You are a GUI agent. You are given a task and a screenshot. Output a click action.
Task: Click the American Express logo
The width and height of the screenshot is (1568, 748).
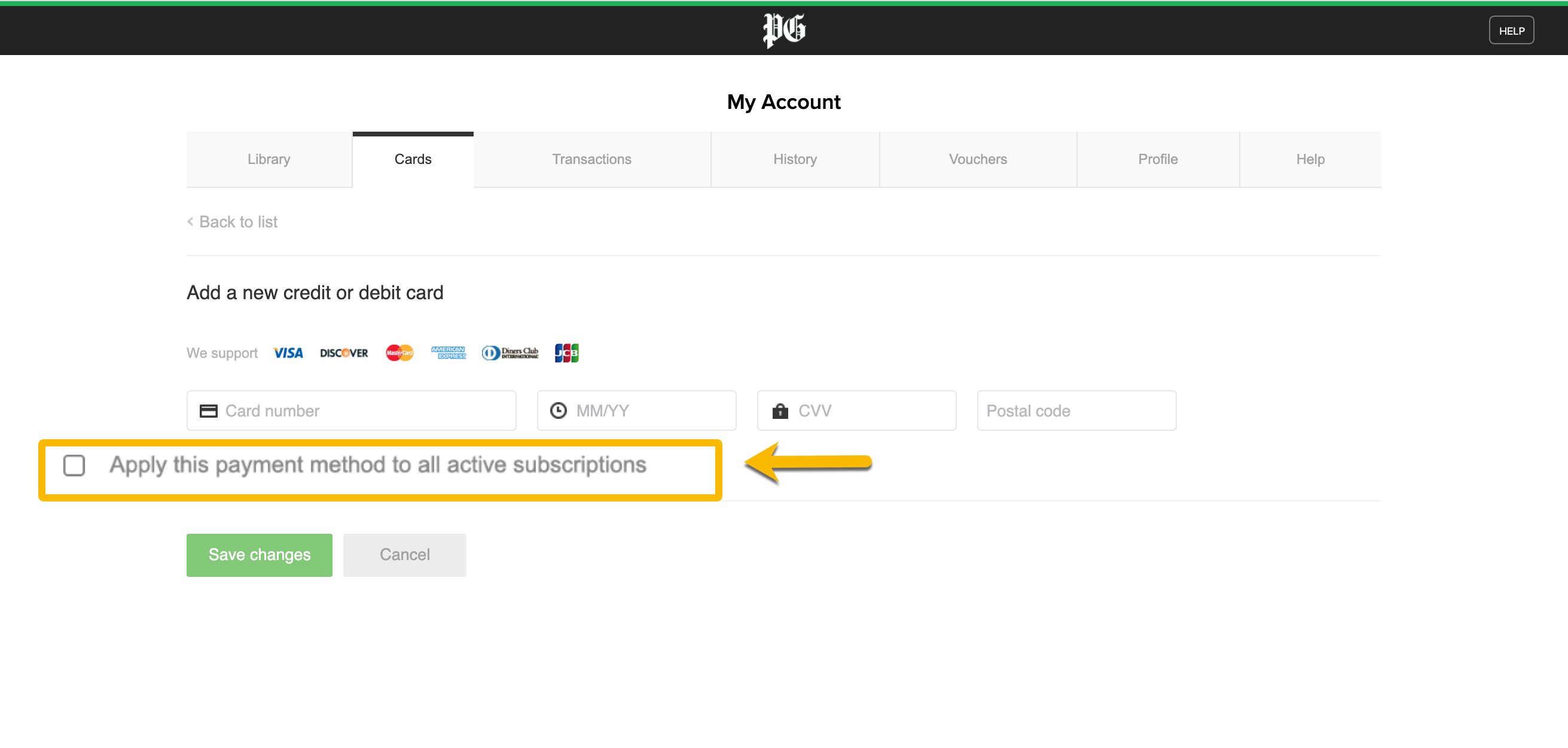[448, 352]
